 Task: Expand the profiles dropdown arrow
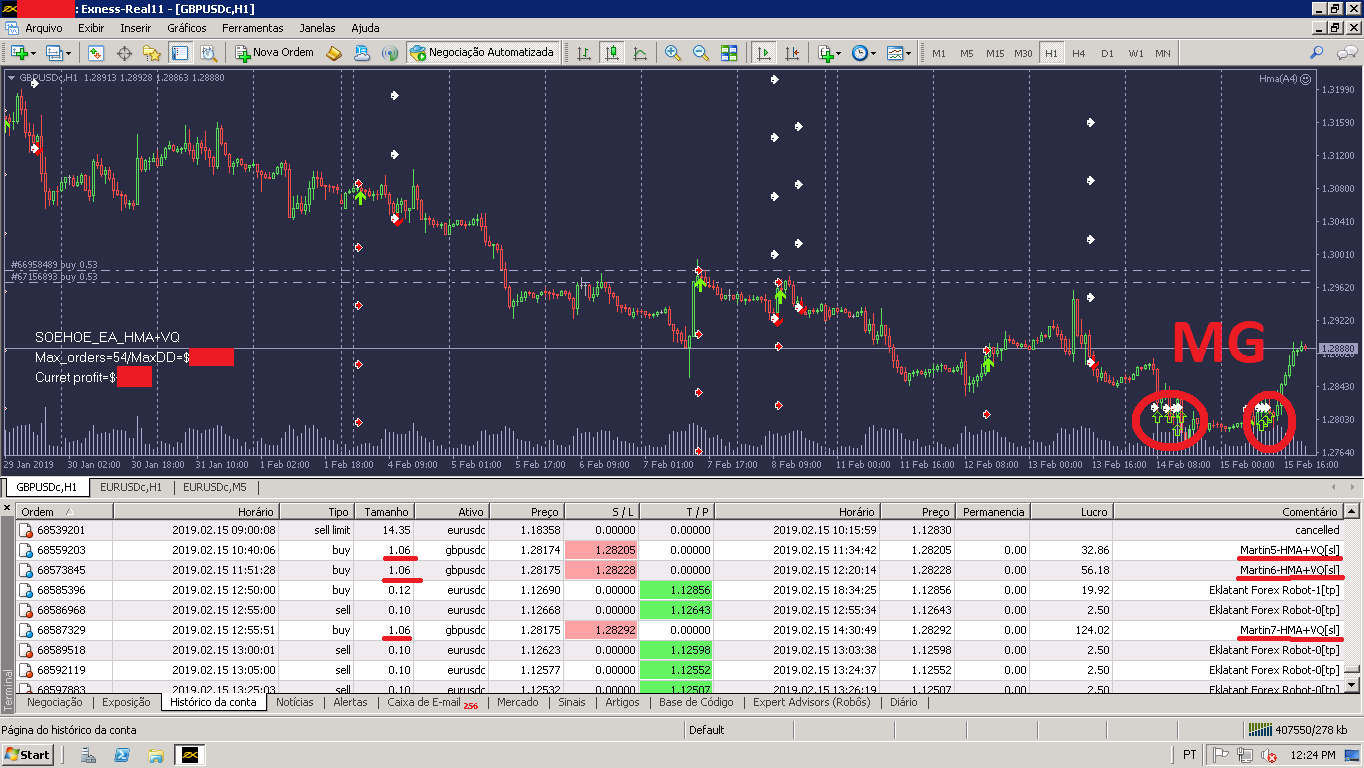(67, 53)
